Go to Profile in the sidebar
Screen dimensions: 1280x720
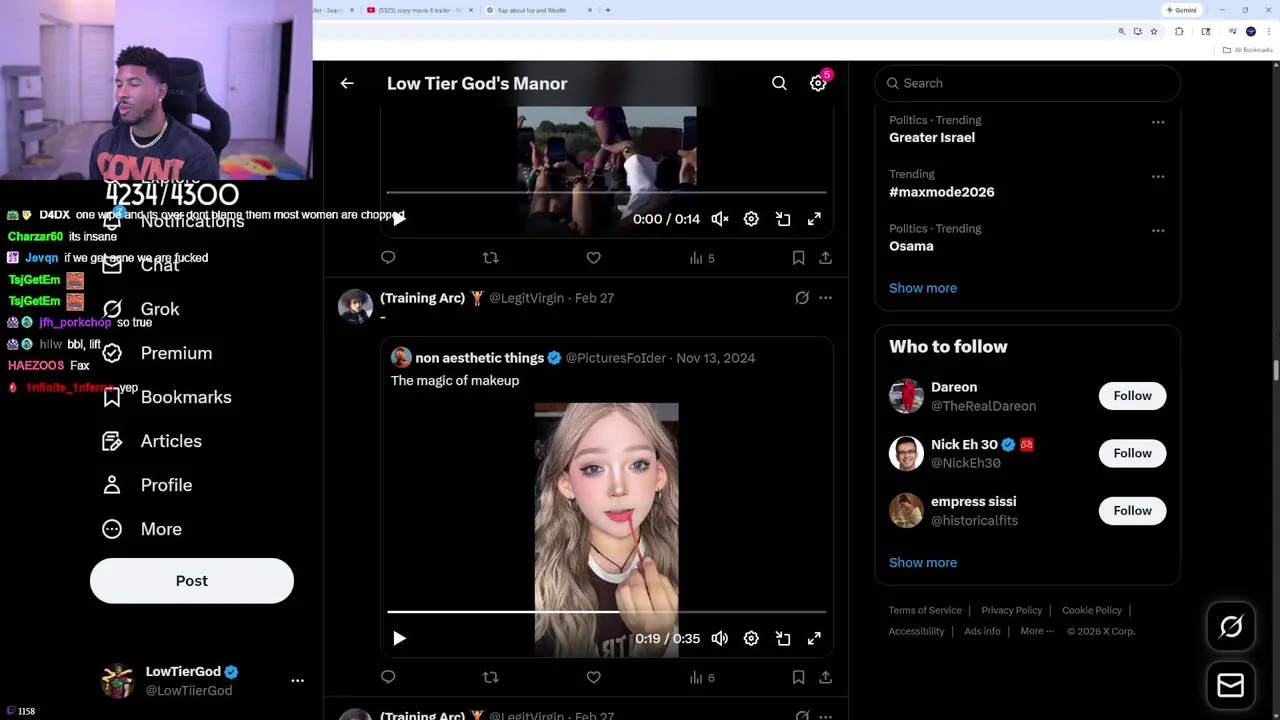tap(147, 485)
